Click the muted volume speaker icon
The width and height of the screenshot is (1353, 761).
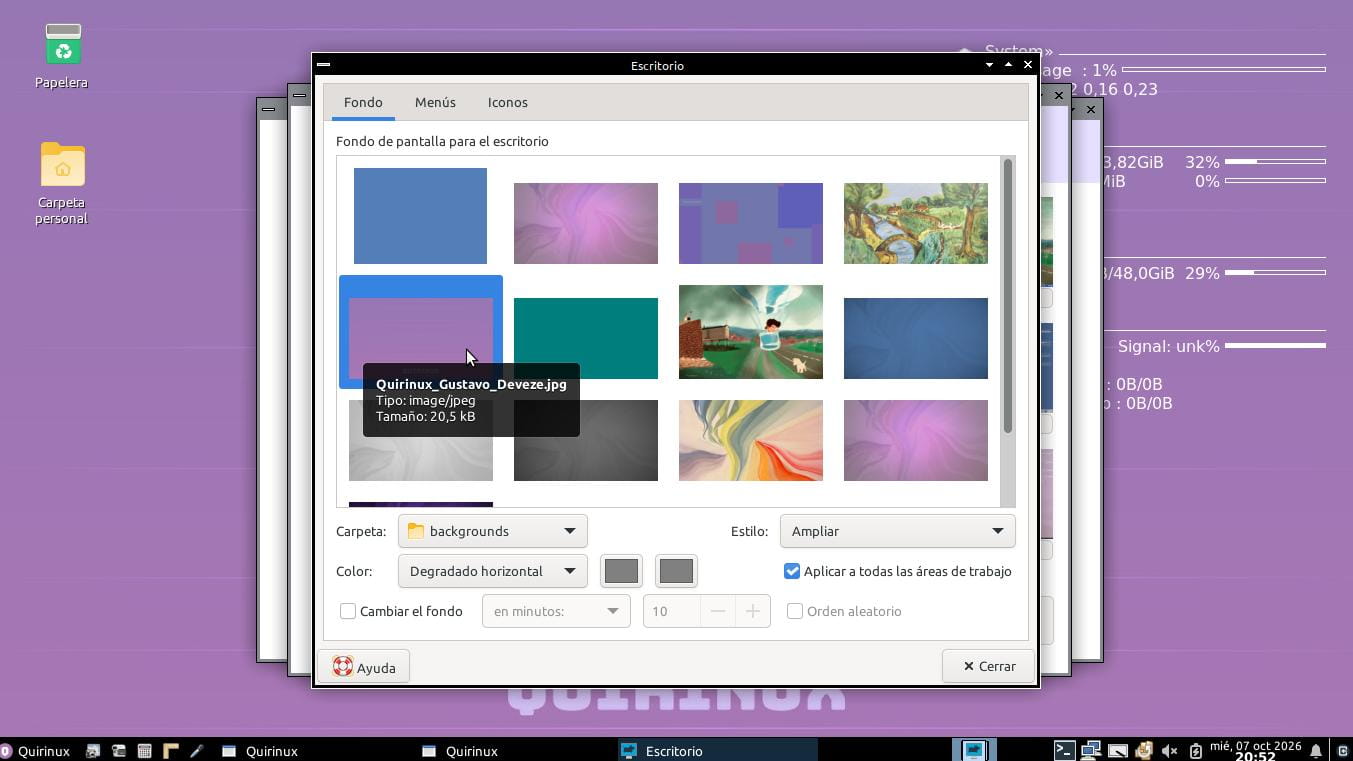coord(1168,751)
